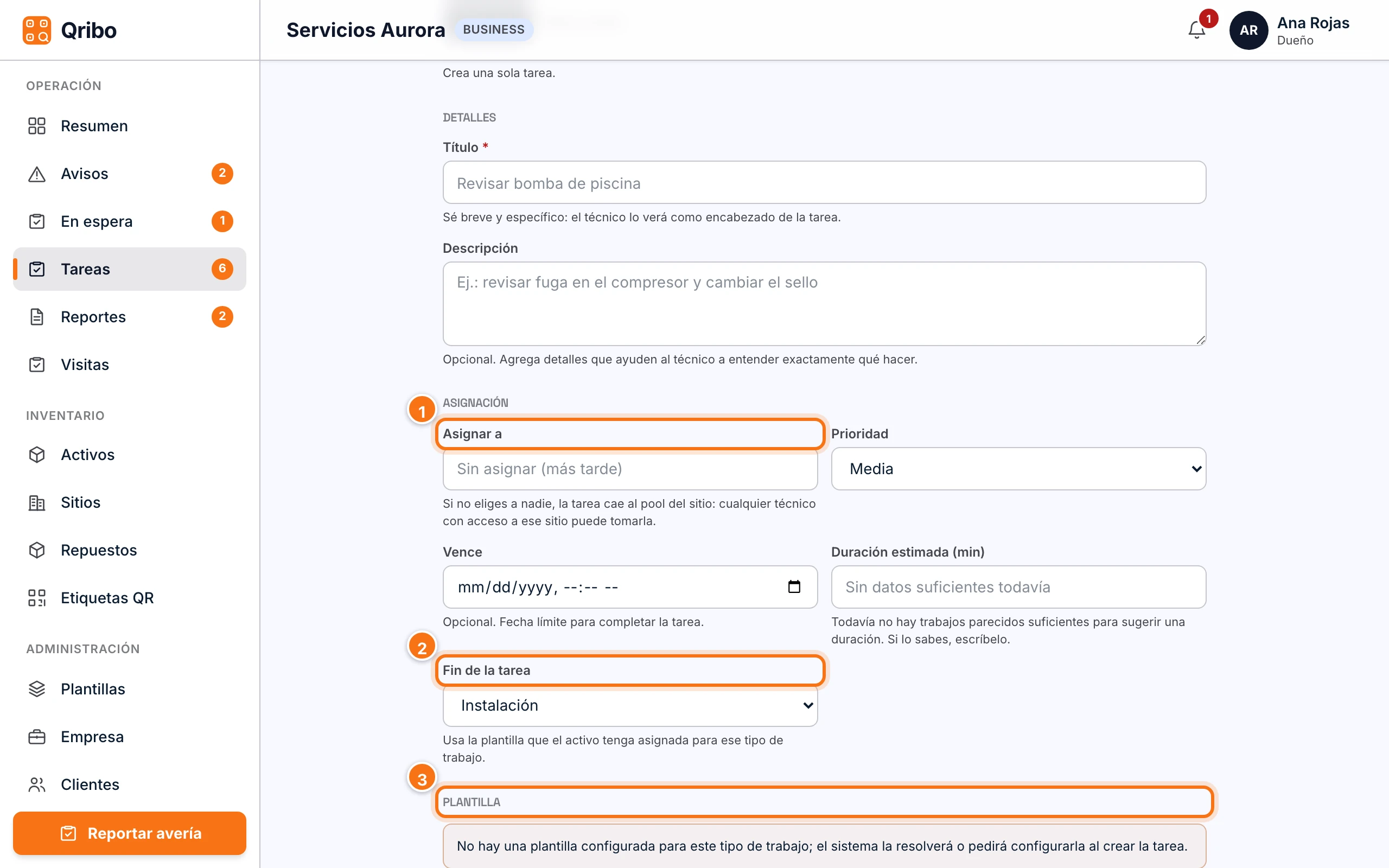
Task: Click Avisos badge showing 2
Action: pyautogui.click(x=222, y=173)
